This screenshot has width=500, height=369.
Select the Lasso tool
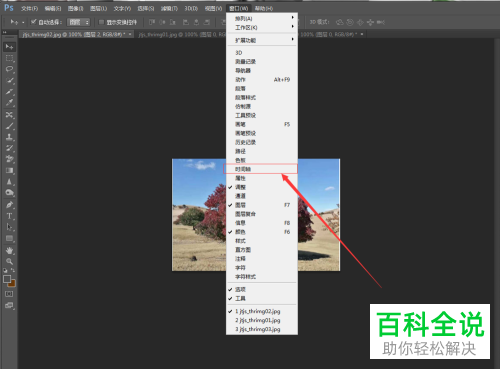[x=9, y=69]
